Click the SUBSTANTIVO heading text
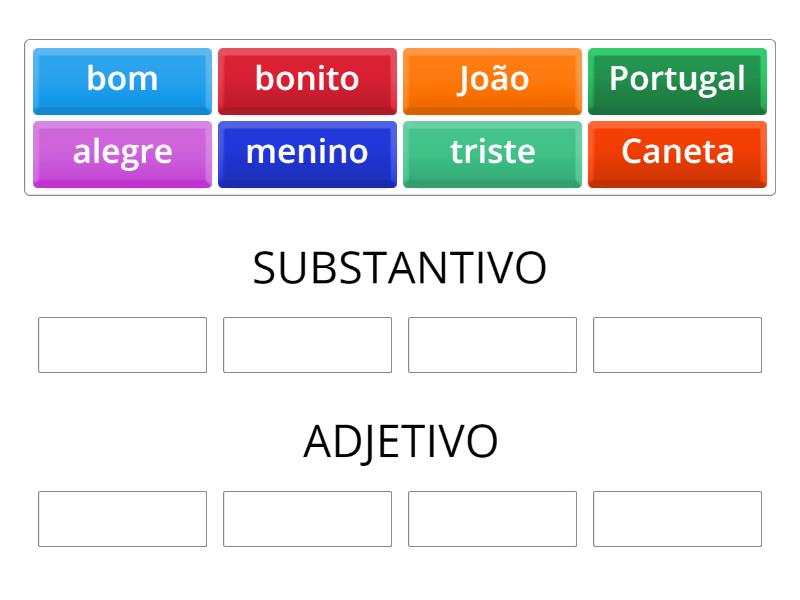This screenshot has width=800, height=600. 400,265
